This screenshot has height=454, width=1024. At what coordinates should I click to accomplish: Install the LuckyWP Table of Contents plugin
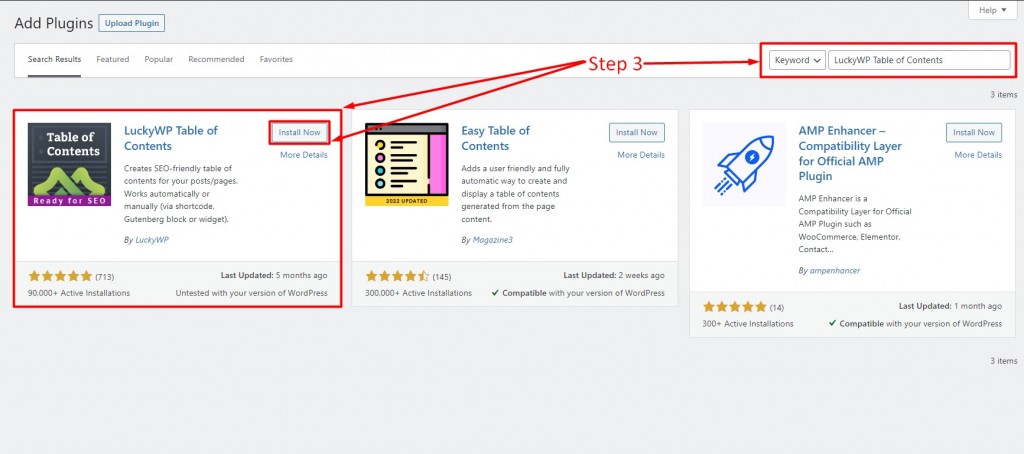tap(300, 133)
